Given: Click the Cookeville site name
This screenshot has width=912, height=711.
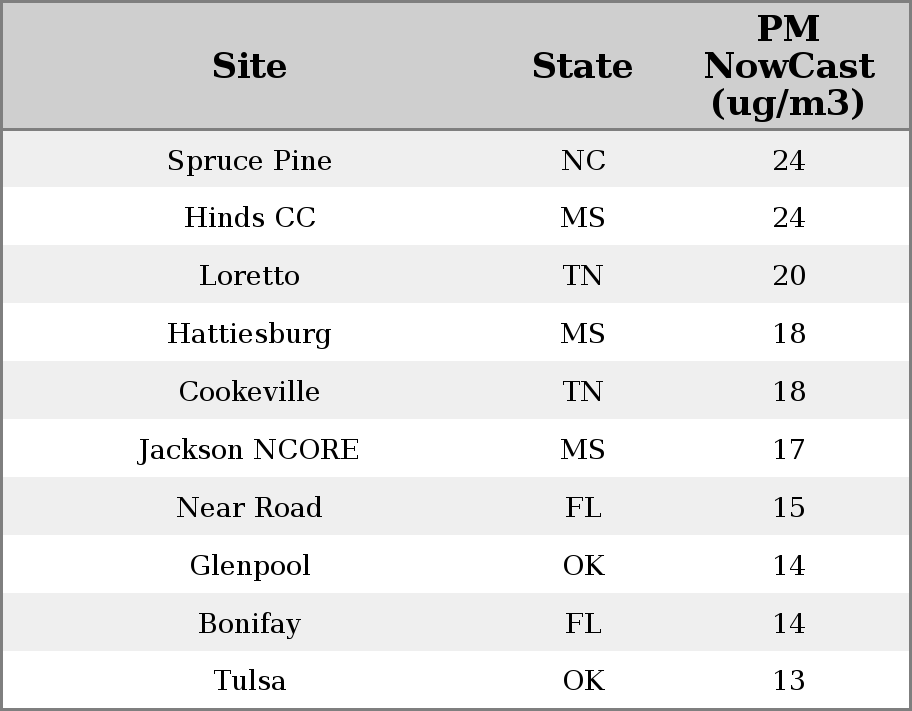Looking at the screenshot, I should coord(249,391).
